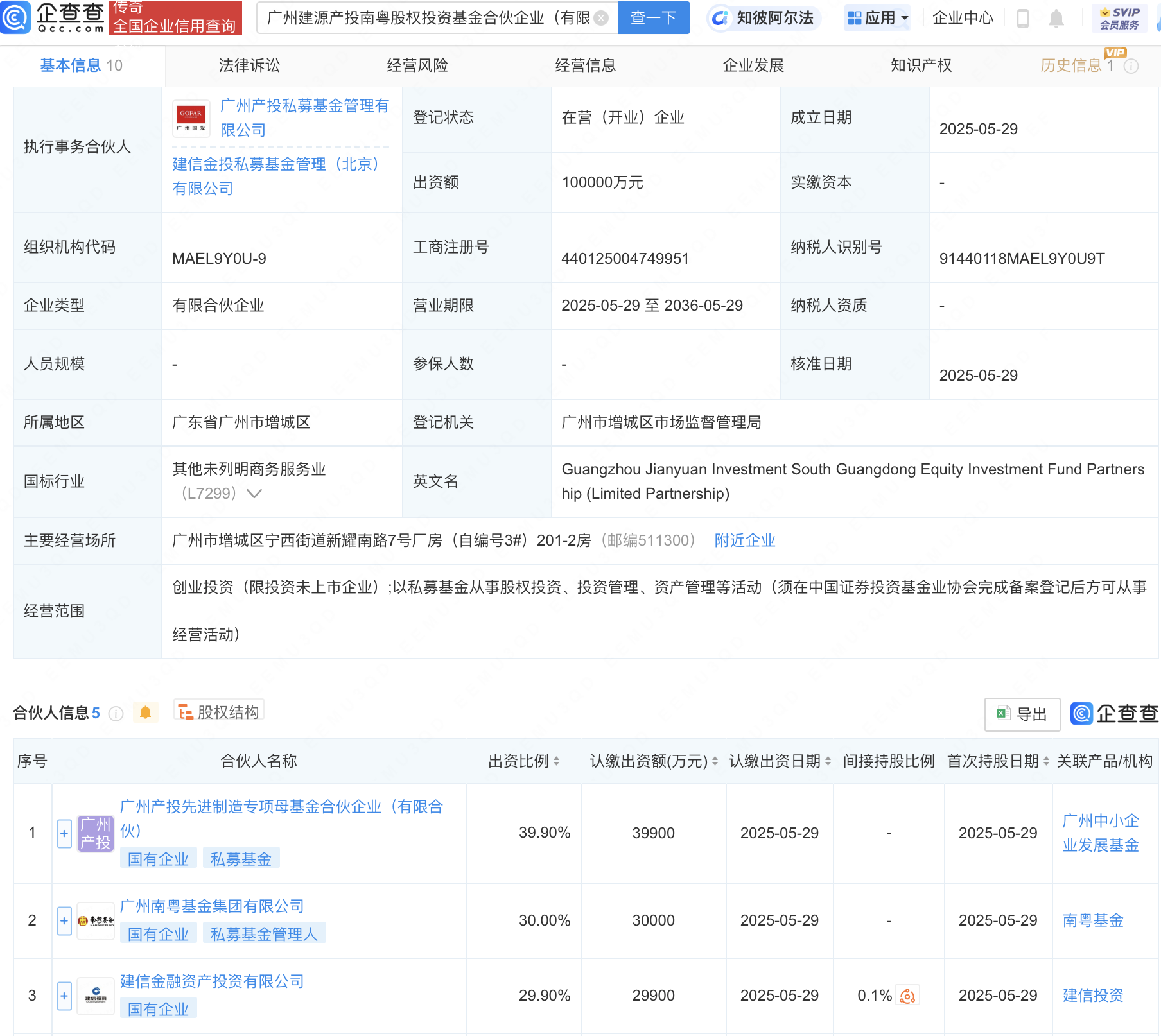Click 私募基金 tag in row 1

coord(241,859)
